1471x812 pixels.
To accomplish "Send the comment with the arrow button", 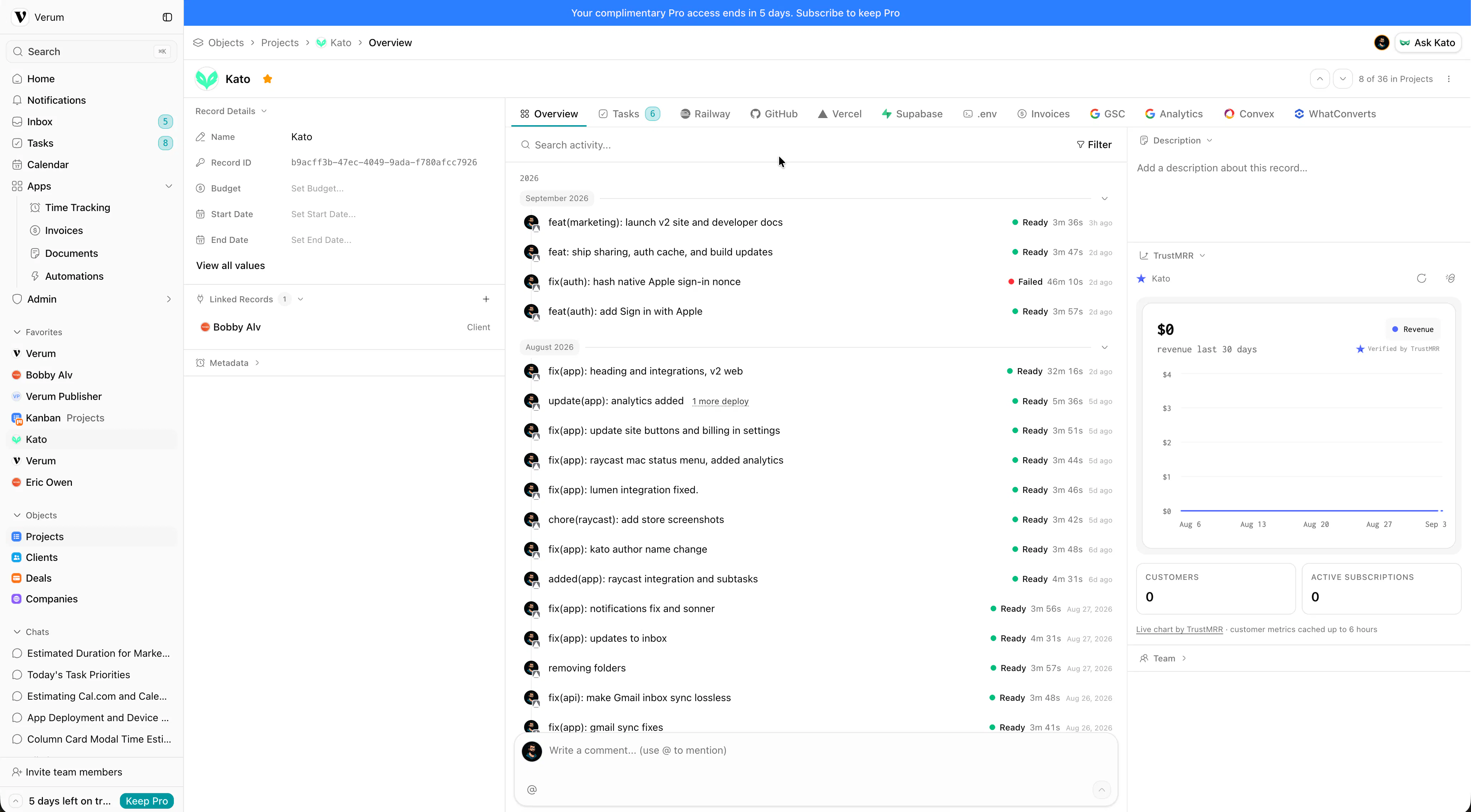I will pos(1101,789).
